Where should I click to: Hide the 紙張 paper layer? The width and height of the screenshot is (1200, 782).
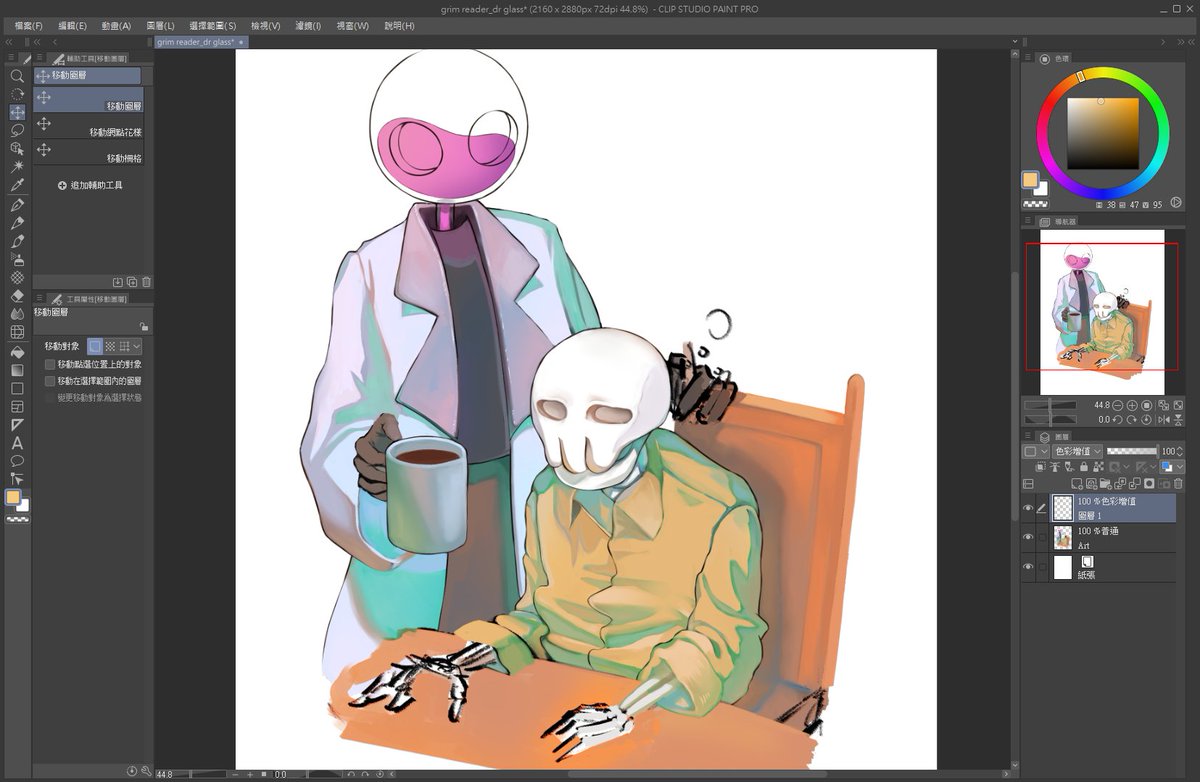point(1028,568)
